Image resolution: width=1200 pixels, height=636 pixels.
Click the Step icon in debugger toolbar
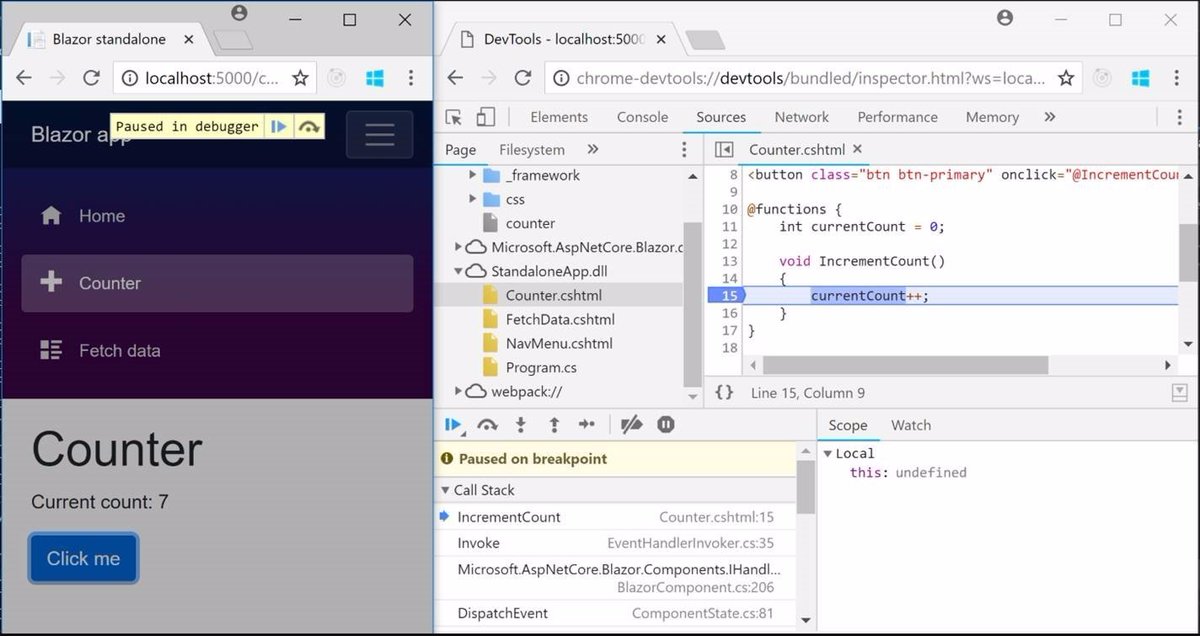pyautogui.click(x=587, y=425)
